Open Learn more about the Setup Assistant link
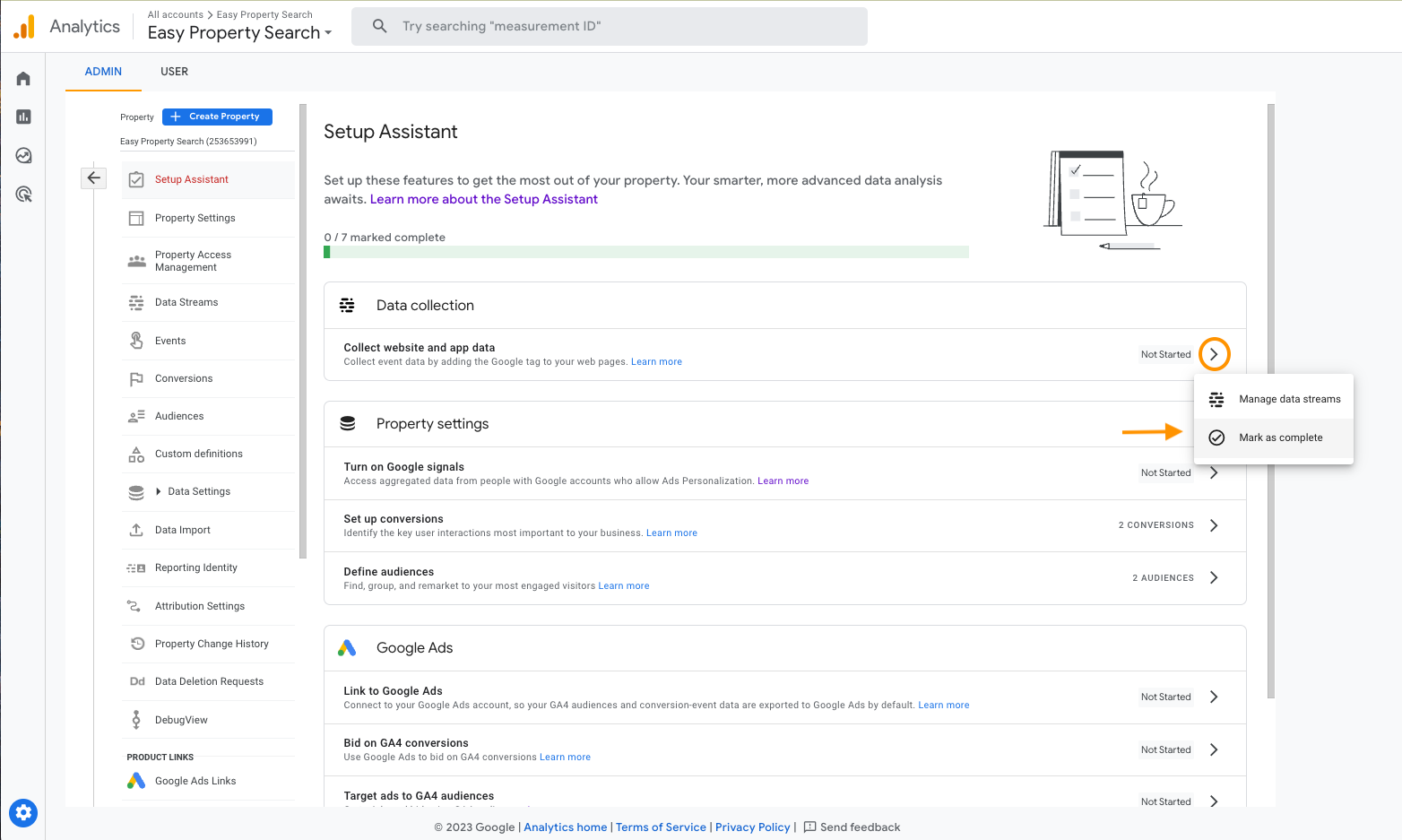This screenshot has width=1402, height=840. pos(483,199)
